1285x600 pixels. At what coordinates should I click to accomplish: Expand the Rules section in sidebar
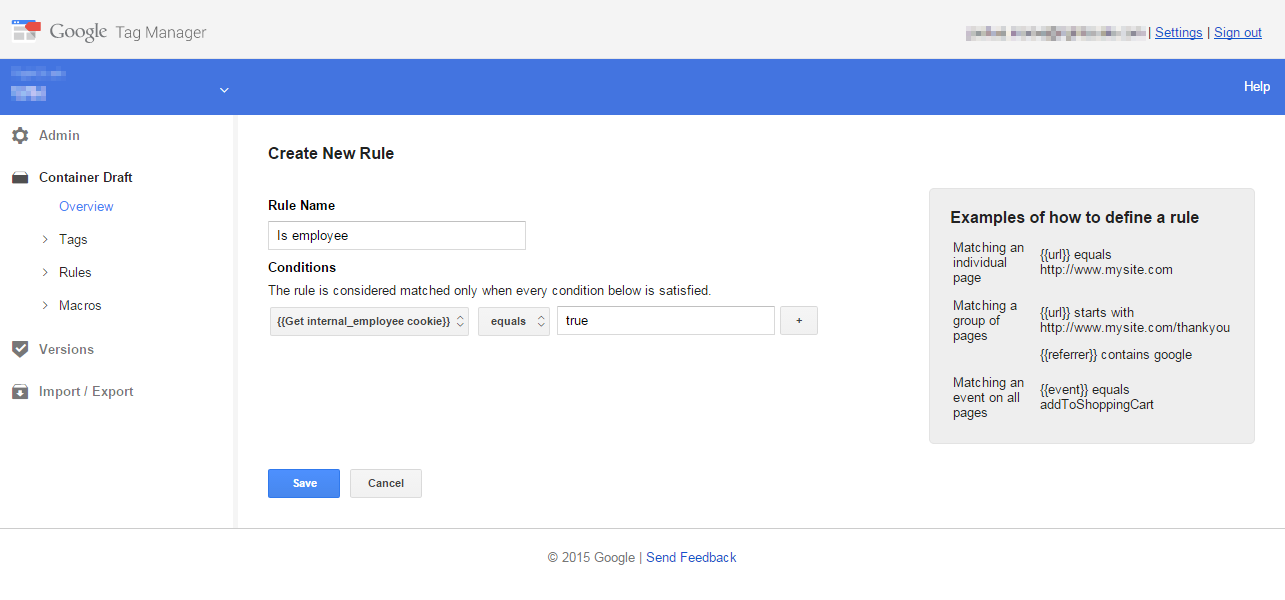tap(45, 272)
